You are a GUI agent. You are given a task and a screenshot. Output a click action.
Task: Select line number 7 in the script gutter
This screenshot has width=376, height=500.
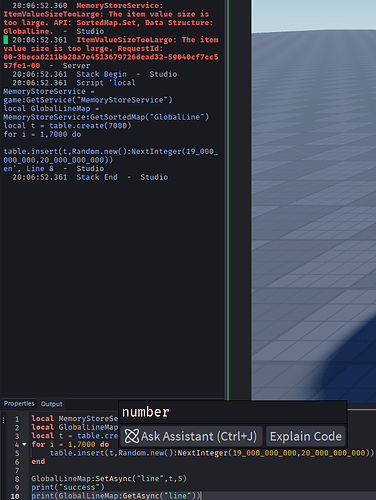(17, 471)
